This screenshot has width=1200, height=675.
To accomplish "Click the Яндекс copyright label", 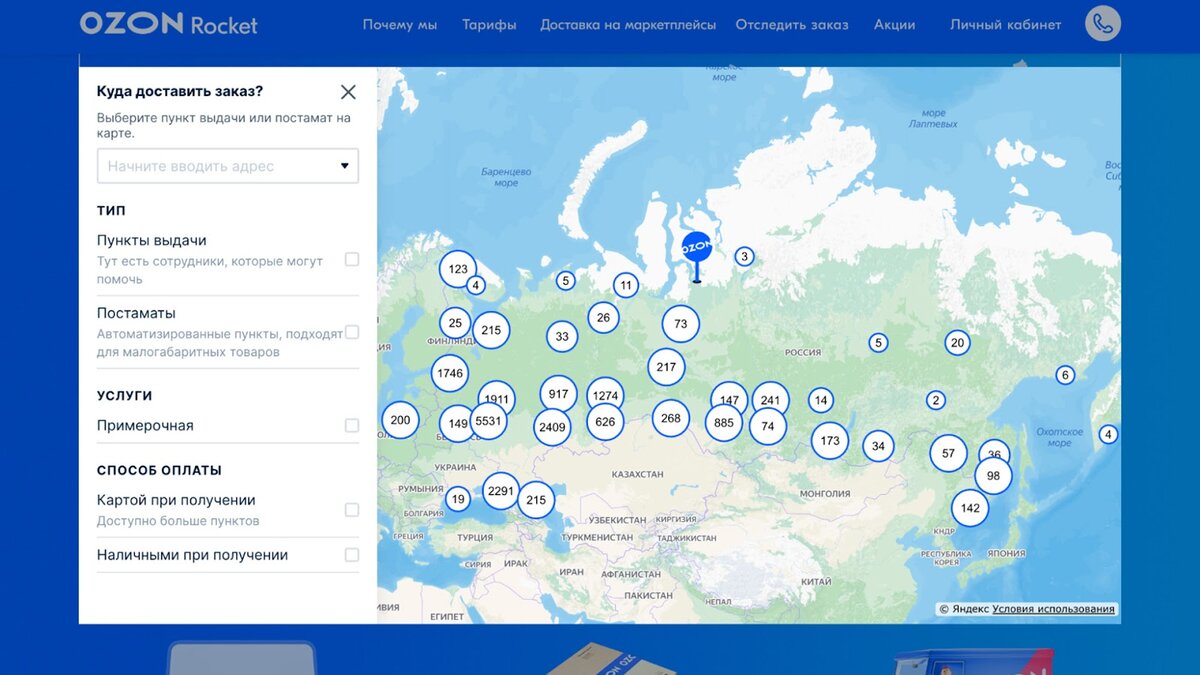I will pyautogui.click(x=964, y=609).
